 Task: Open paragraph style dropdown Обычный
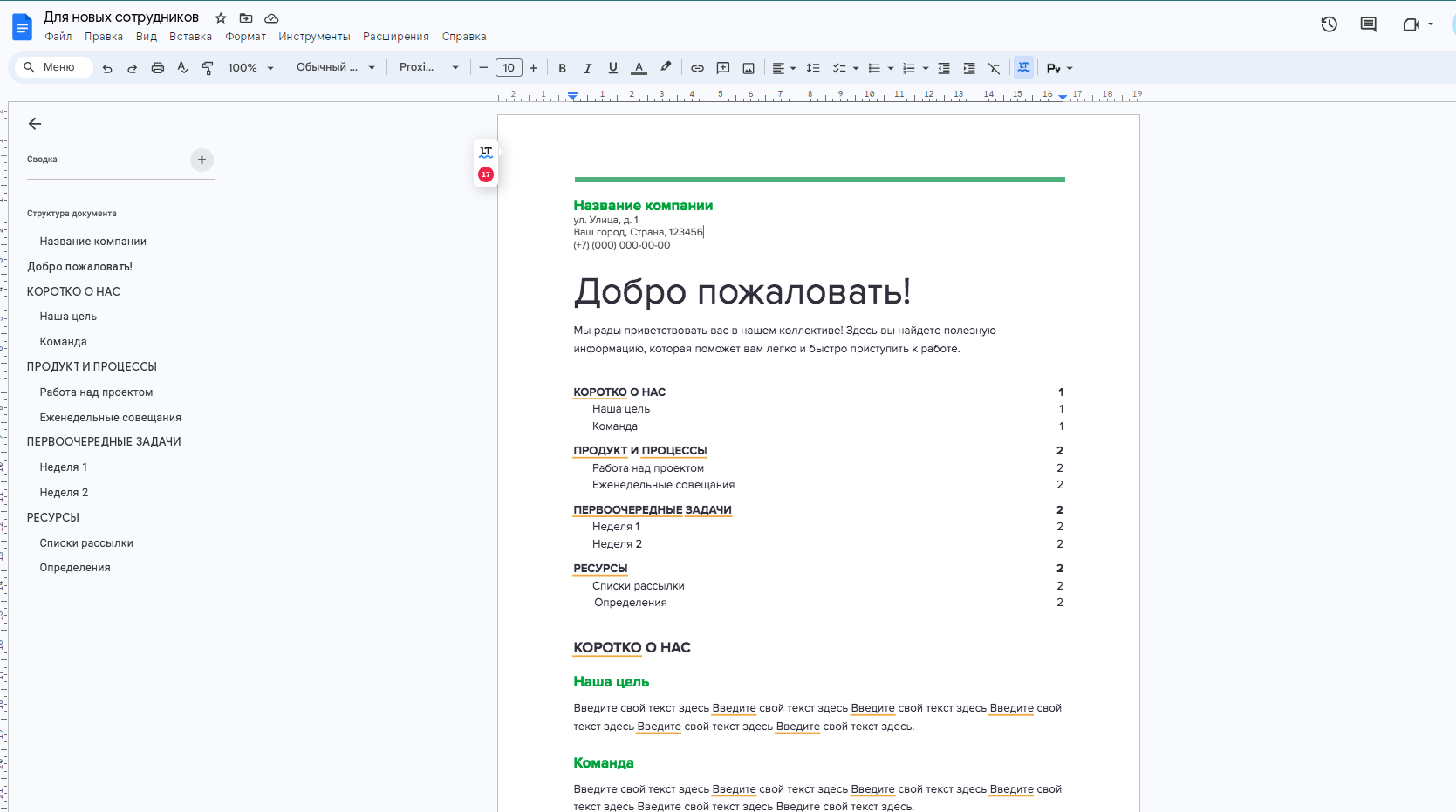(x=336, y=67)
